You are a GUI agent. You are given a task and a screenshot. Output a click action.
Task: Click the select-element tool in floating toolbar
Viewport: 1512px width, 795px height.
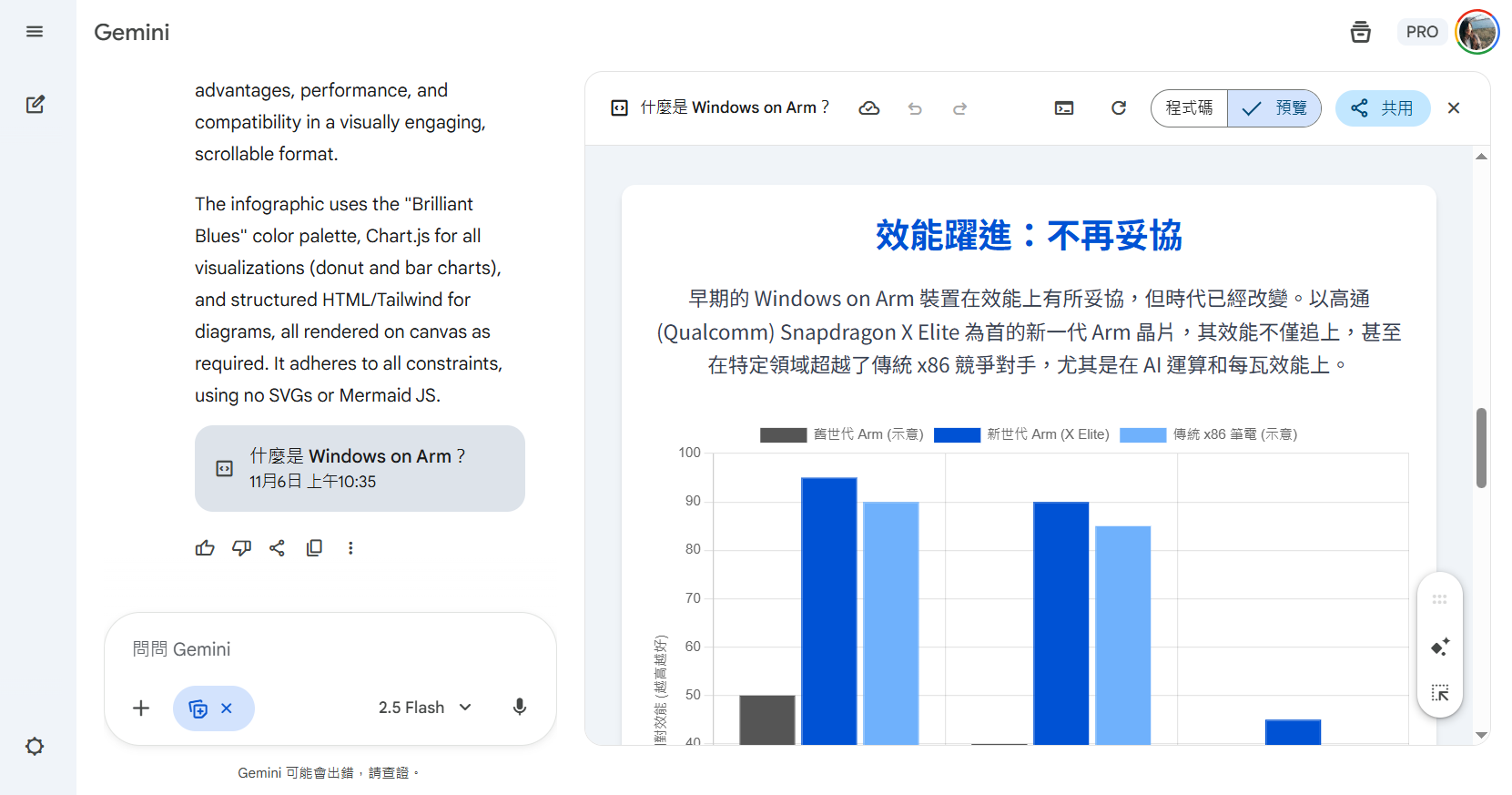pos(1440,693)
